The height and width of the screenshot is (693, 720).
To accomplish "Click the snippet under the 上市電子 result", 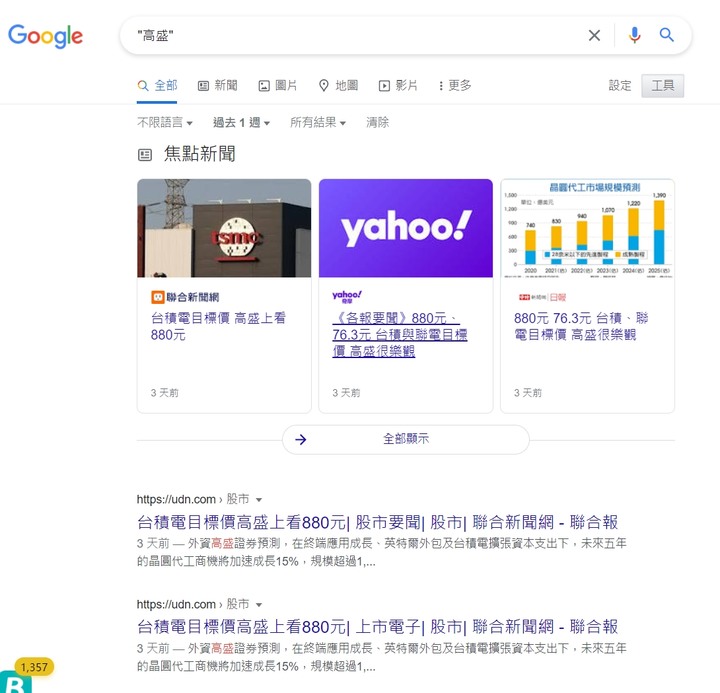I will [382, 657].
